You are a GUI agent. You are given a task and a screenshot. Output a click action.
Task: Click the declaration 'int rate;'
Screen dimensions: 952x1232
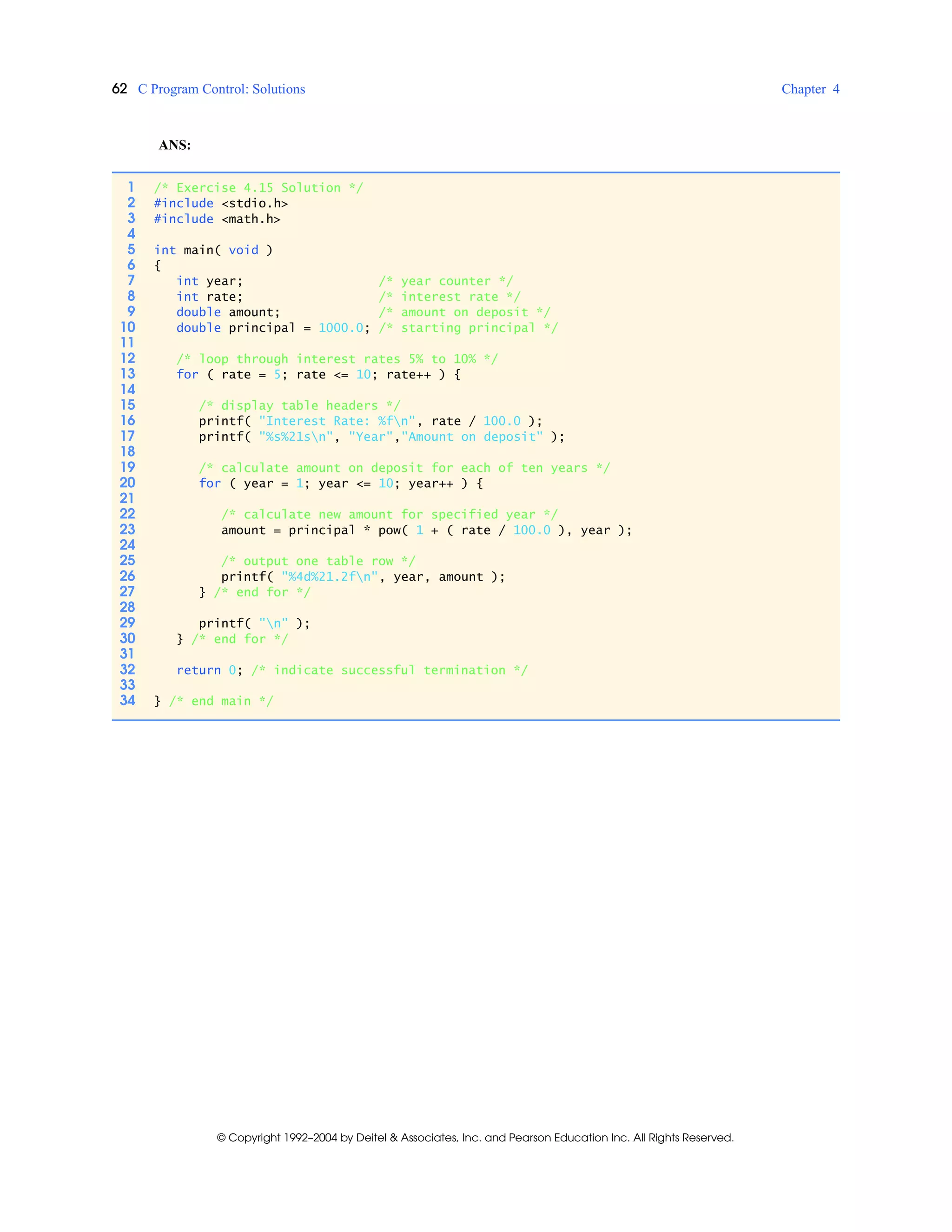[209, 297]
